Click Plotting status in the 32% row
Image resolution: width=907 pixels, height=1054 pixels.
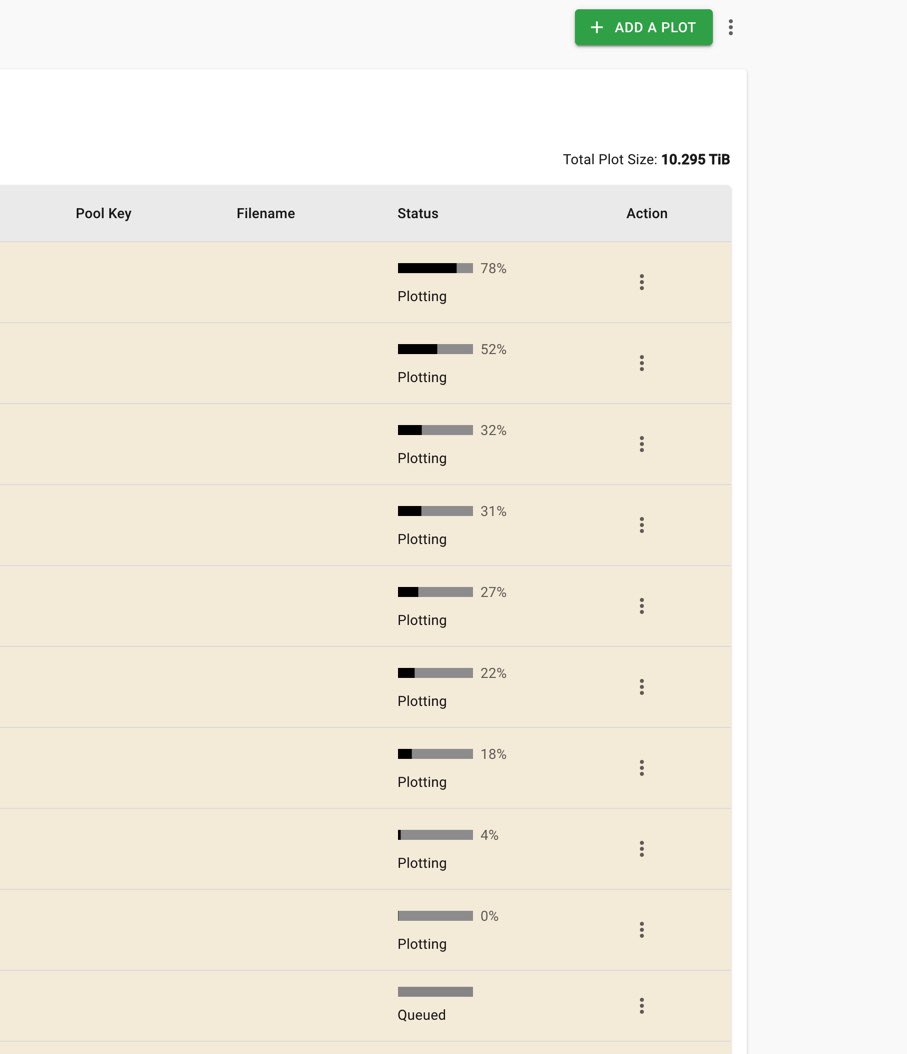(x=422, y=458)
